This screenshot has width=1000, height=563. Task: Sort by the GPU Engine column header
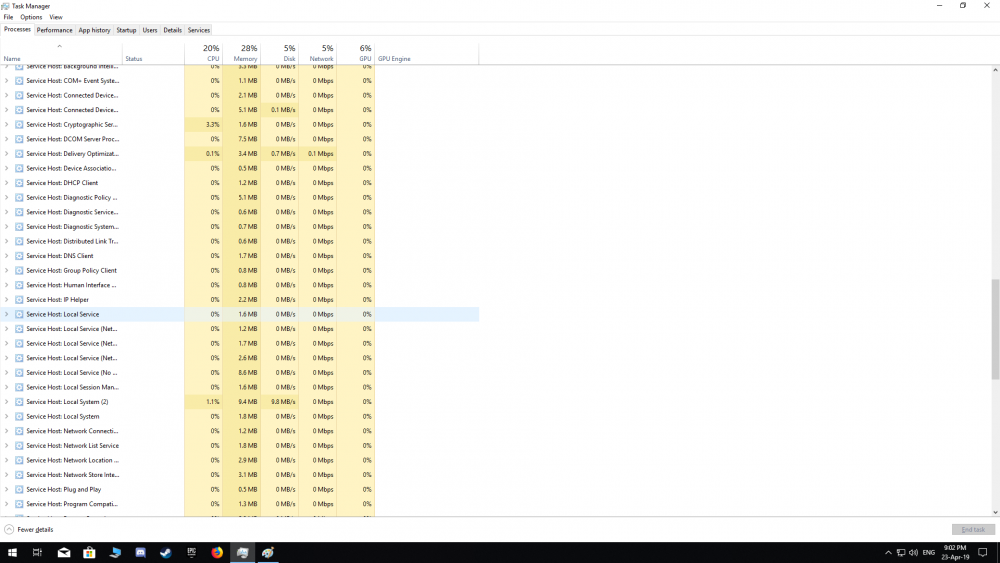[427, 53]
